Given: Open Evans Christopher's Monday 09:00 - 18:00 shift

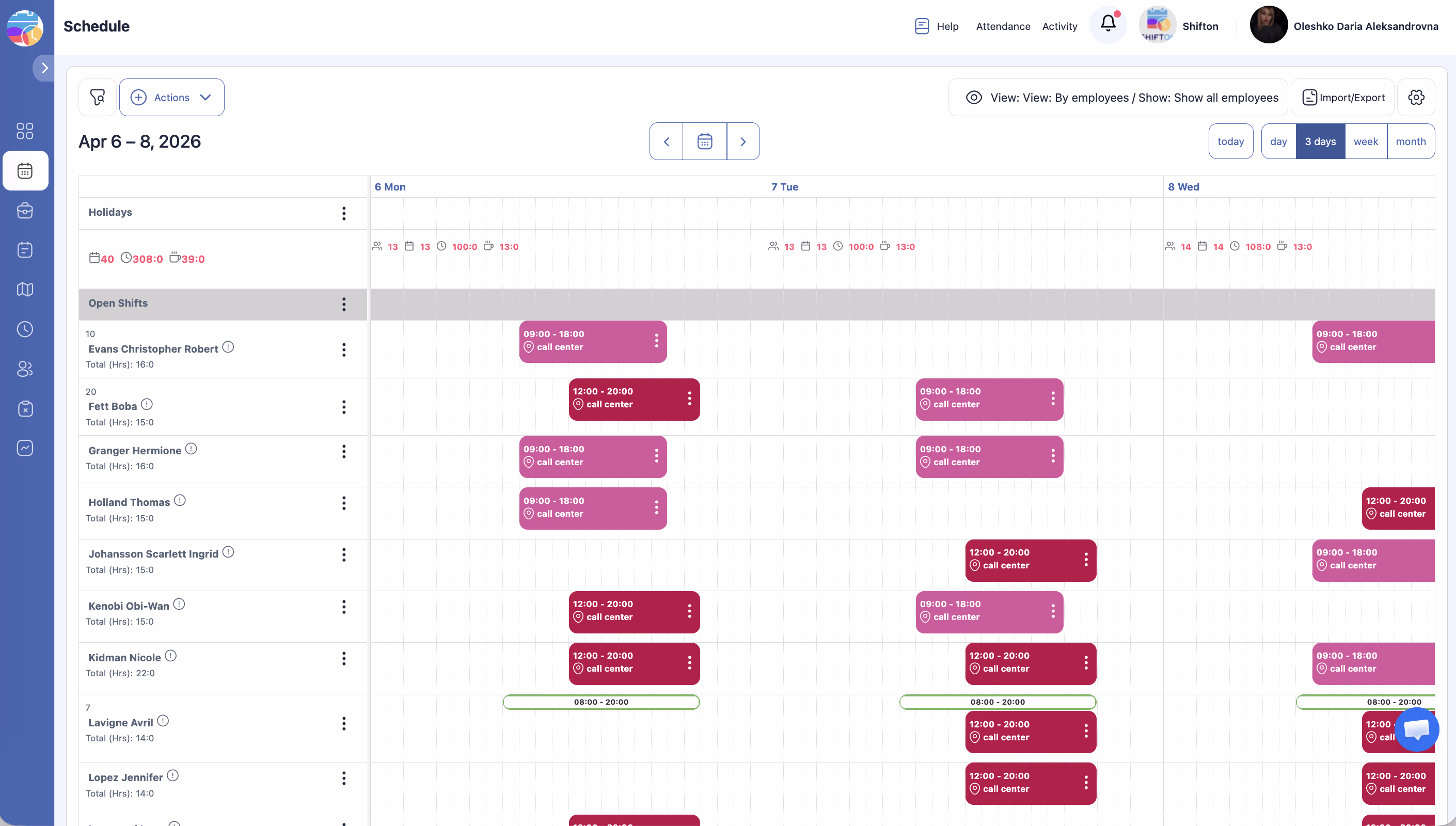Looking at the screenshot, I should click(584, 341).
